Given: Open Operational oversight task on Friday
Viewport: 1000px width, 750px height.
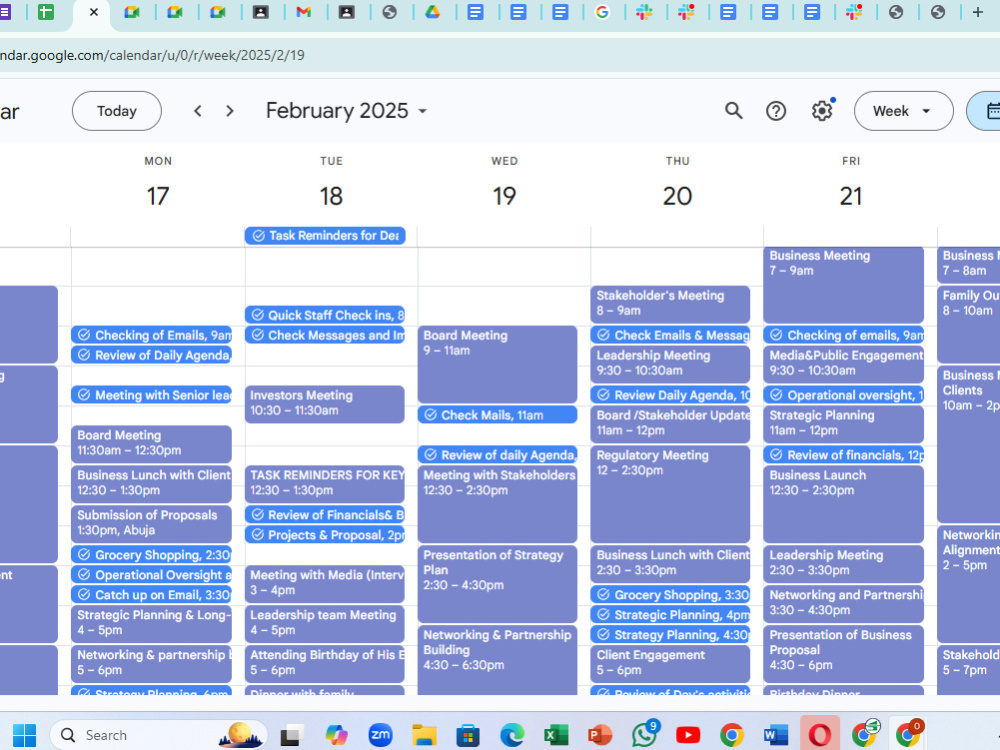Looking at the screenshot, I should 844,395.
